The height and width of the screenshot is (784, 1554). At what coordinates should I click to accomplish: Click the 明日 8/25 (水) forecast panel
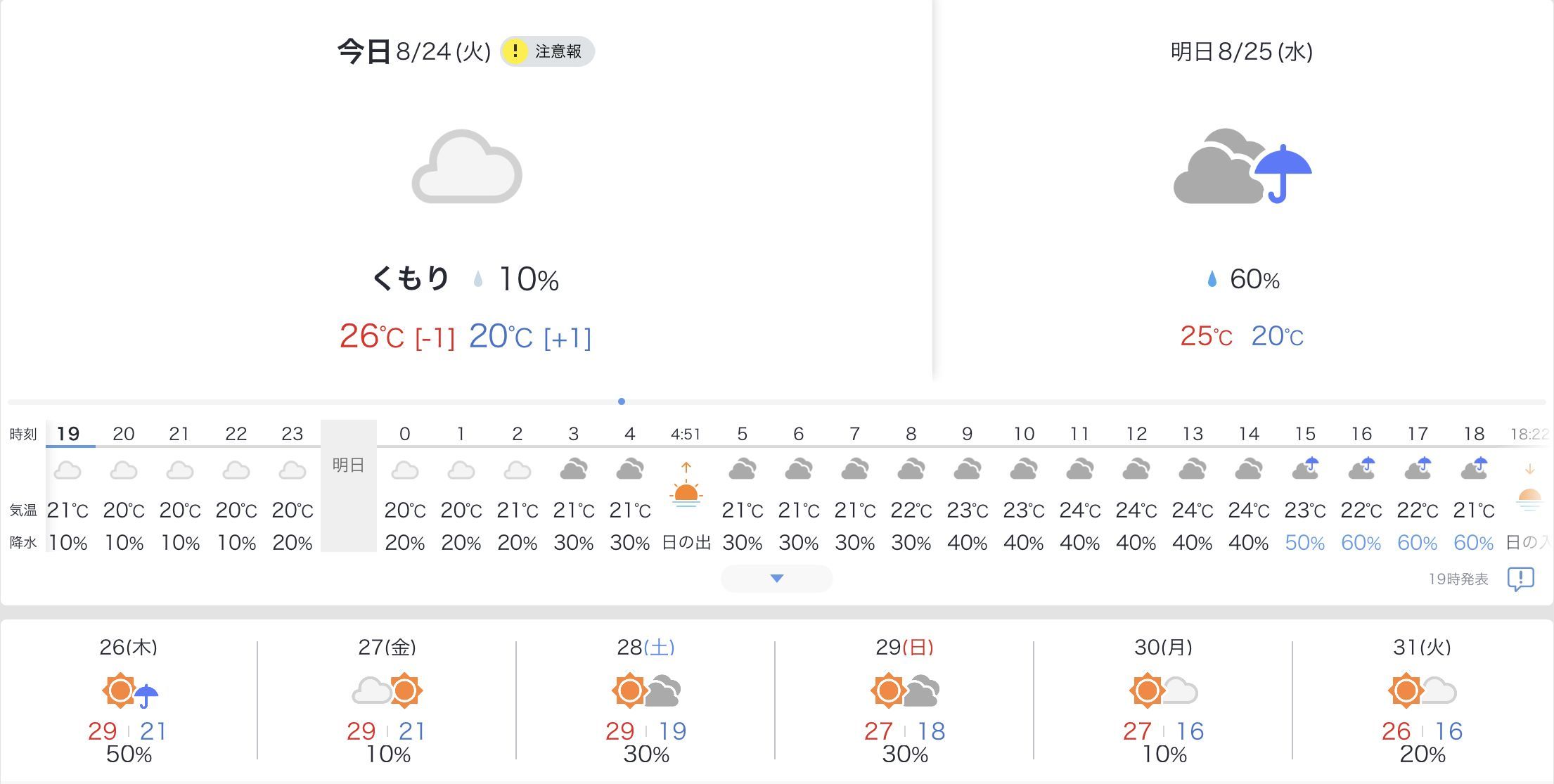(1242, 190)
